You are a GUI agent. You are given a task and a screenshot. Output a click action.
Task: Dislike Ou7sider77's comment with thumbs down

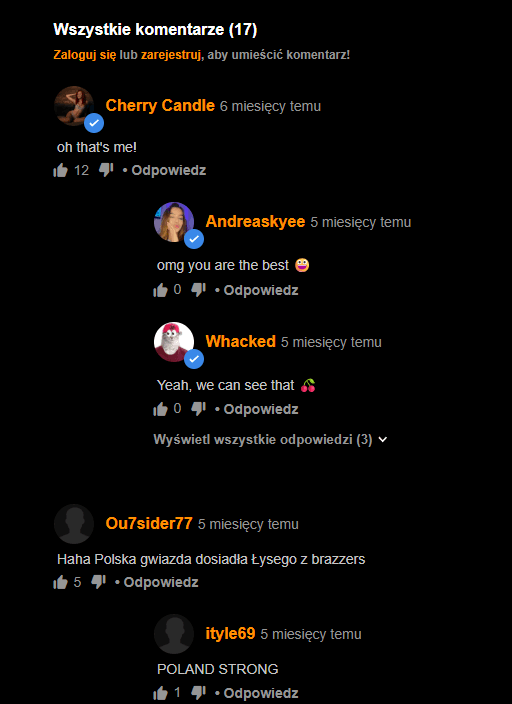(x=98, y=582)
